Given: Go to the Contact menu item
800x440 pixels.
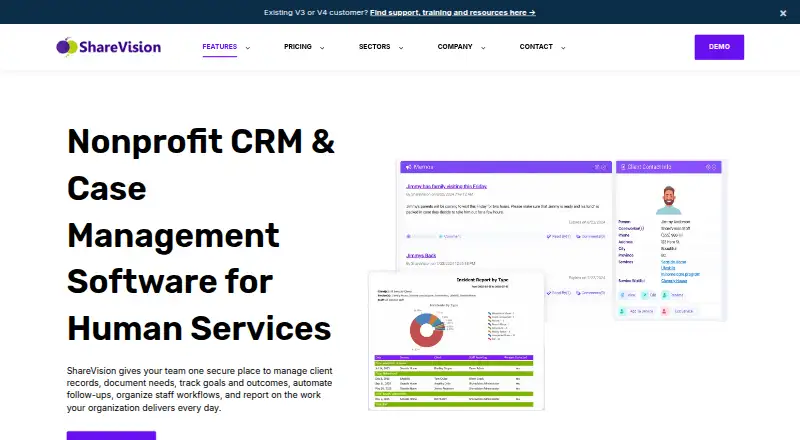Looking at the screenshot, I should coord(536,46).
